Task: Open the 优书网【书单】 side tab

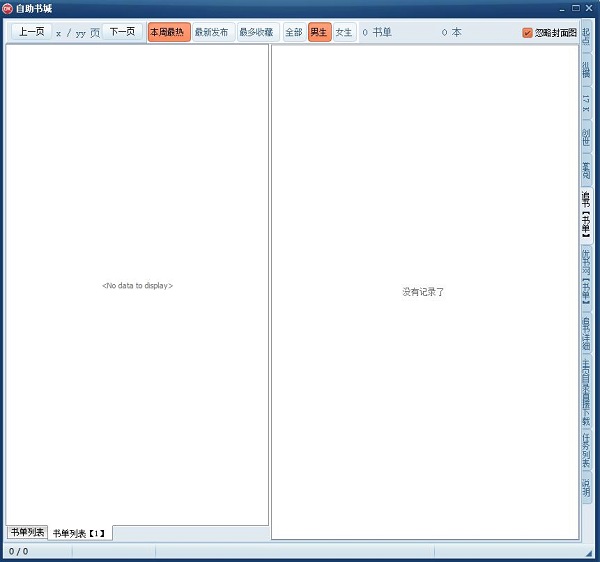Action: tap(586, 277)
